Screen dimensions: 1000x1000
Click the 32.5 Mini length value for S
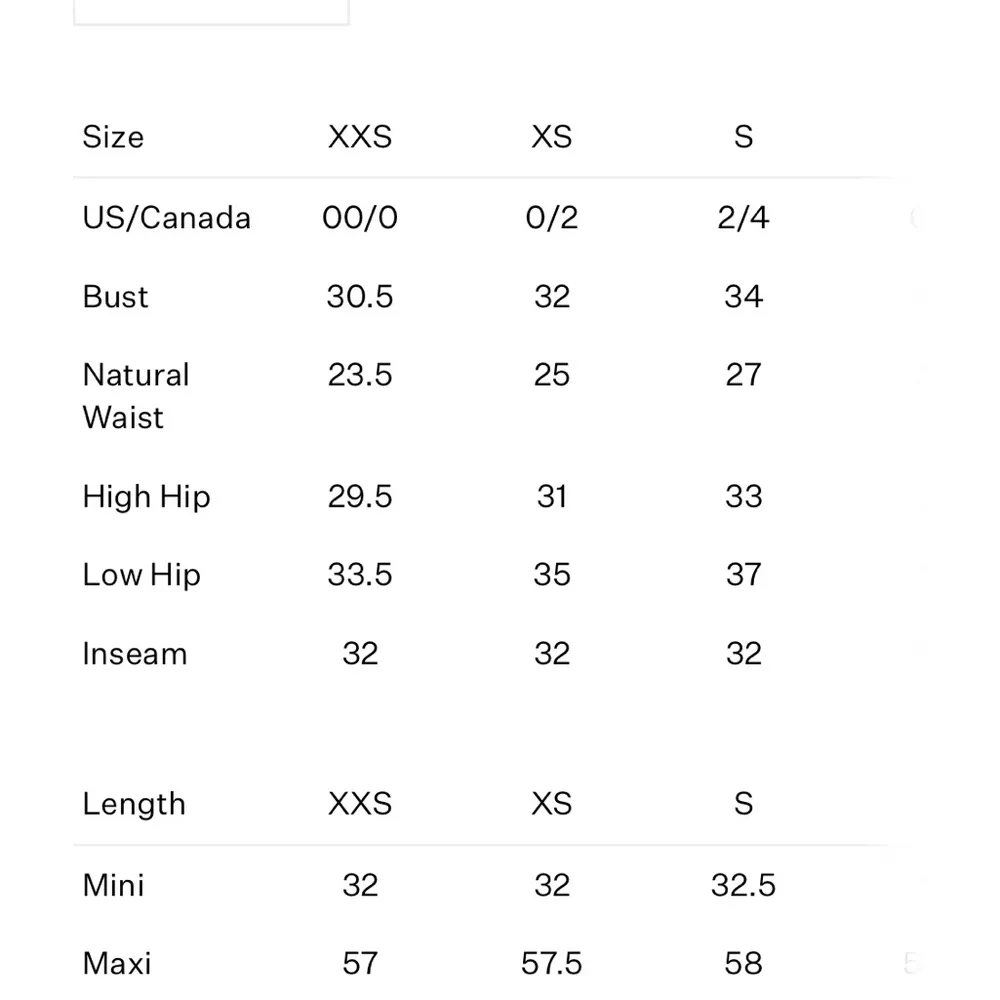(743, 885)
